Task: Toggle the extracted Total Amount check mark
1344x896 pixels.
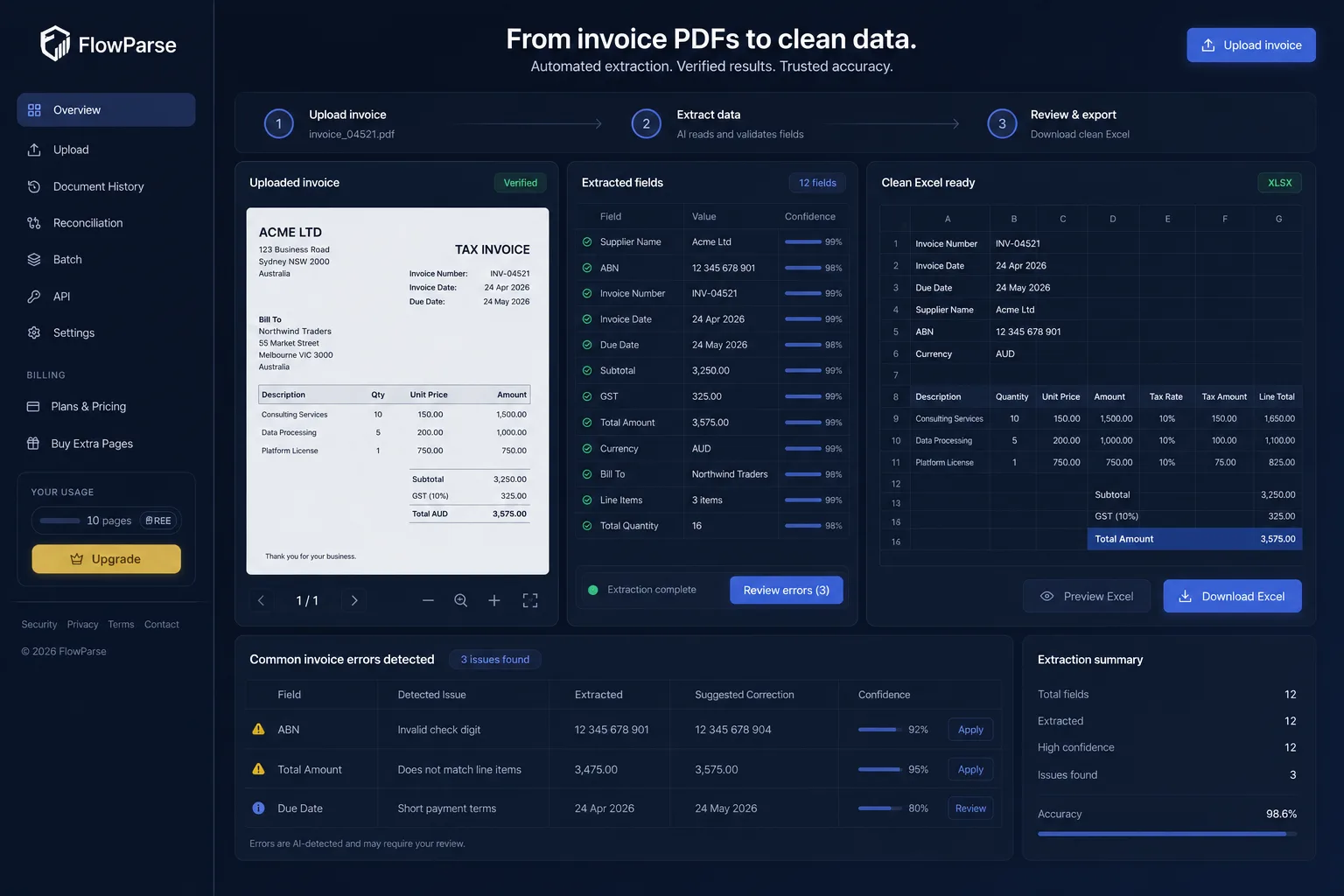Action: 587,423
